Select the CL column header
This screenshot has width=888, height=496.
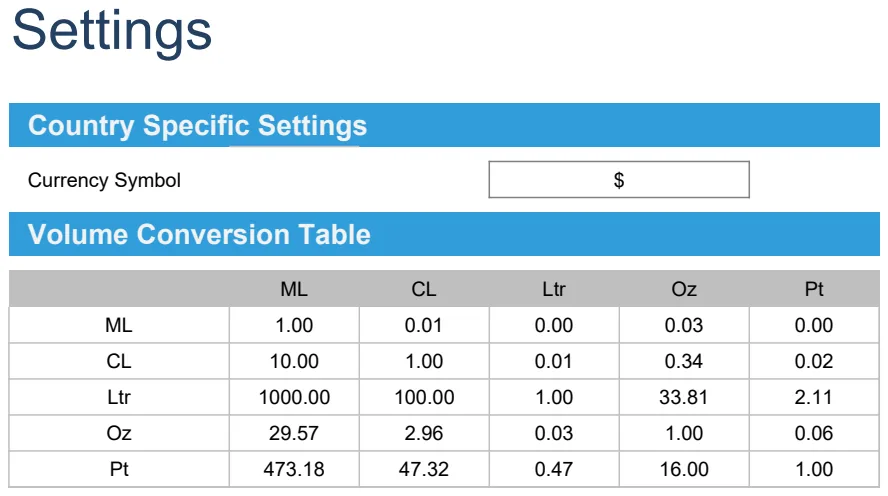click(424, 289)
